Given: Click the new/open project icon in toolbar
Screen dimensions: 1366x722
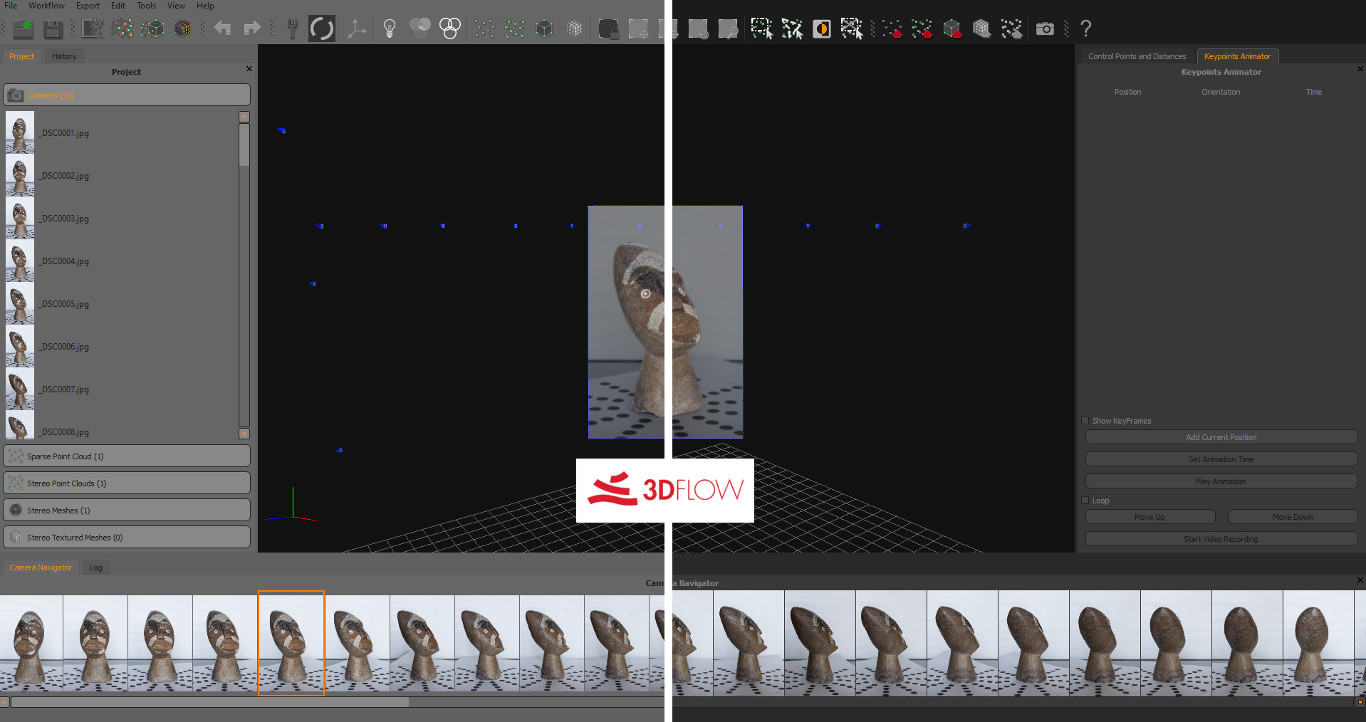Looking at the screenshot, I should pyautogui.click(x=23, y=29).
